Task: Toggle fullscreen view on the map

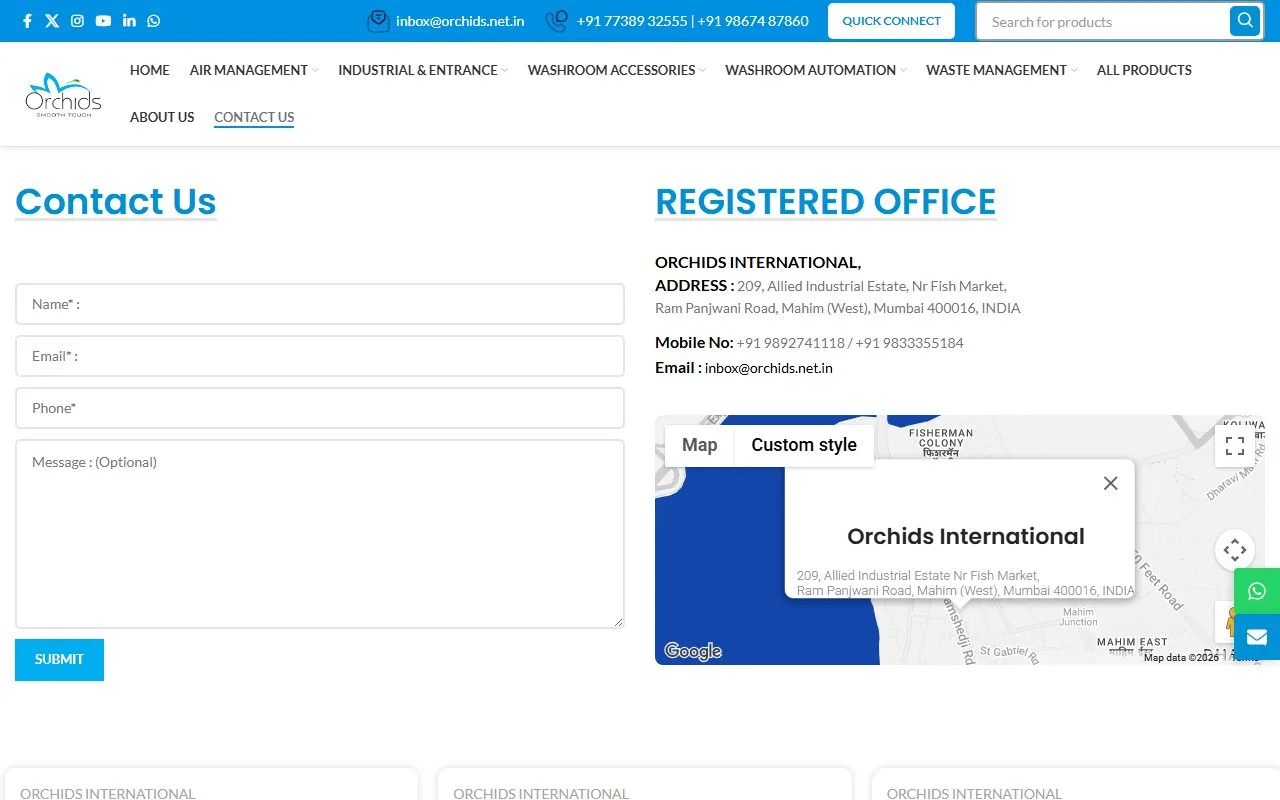Action: click(1235, 446)
